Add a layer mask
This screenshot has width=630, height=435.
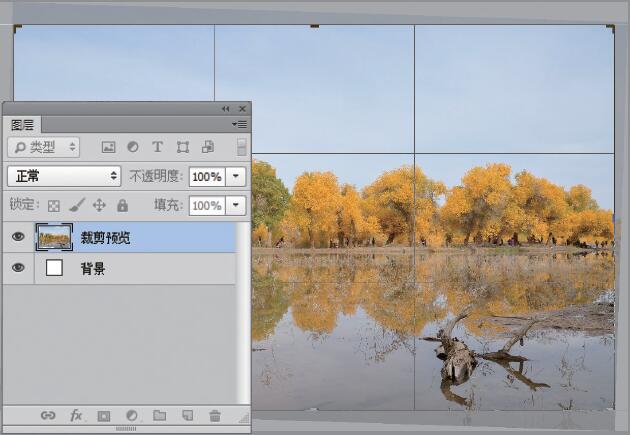click(104, 415)
